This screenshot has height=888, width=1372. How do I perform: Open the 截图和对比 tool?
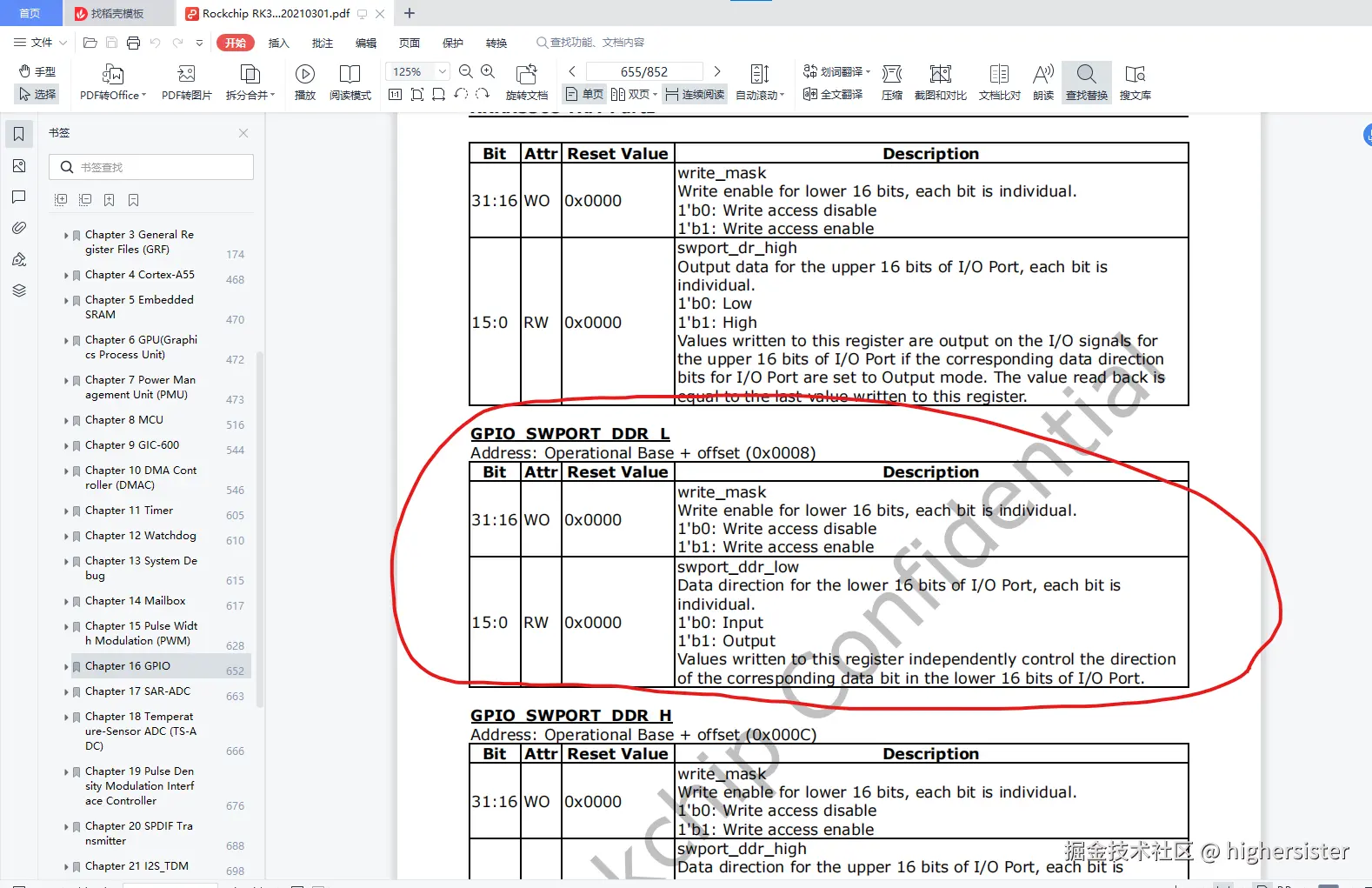tap(941, 83)
